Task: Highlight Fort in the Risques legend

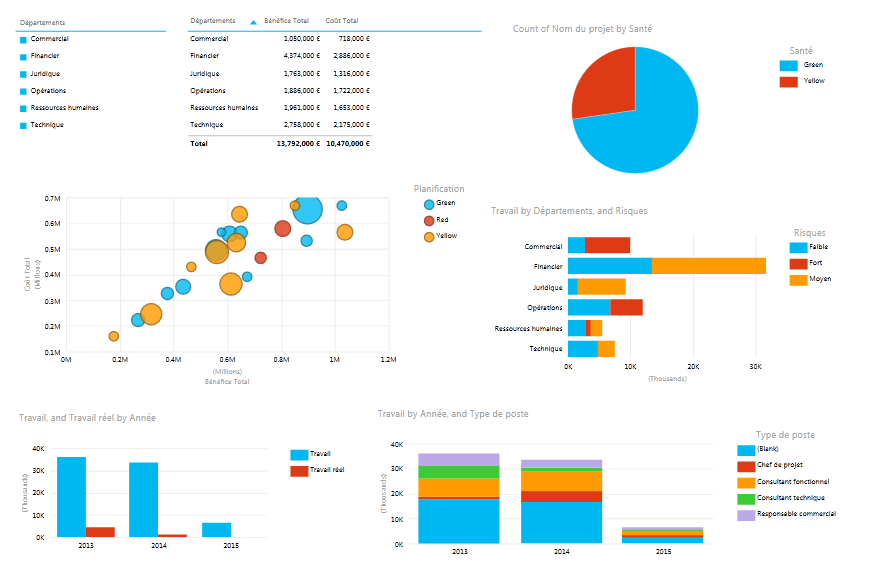Action: click(798, 263)
